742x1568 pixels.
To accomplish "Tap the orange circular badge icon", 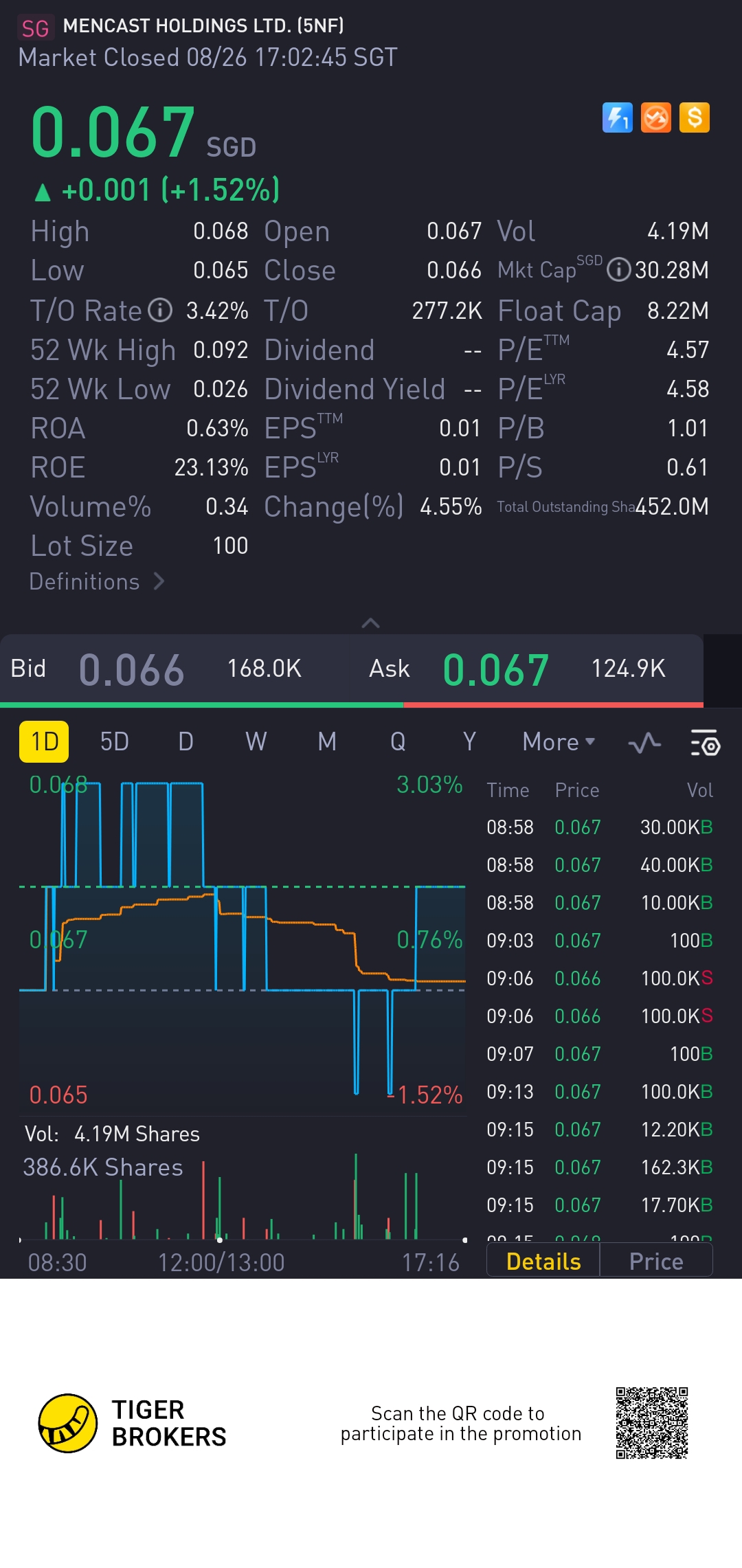I will pos(655,117).
